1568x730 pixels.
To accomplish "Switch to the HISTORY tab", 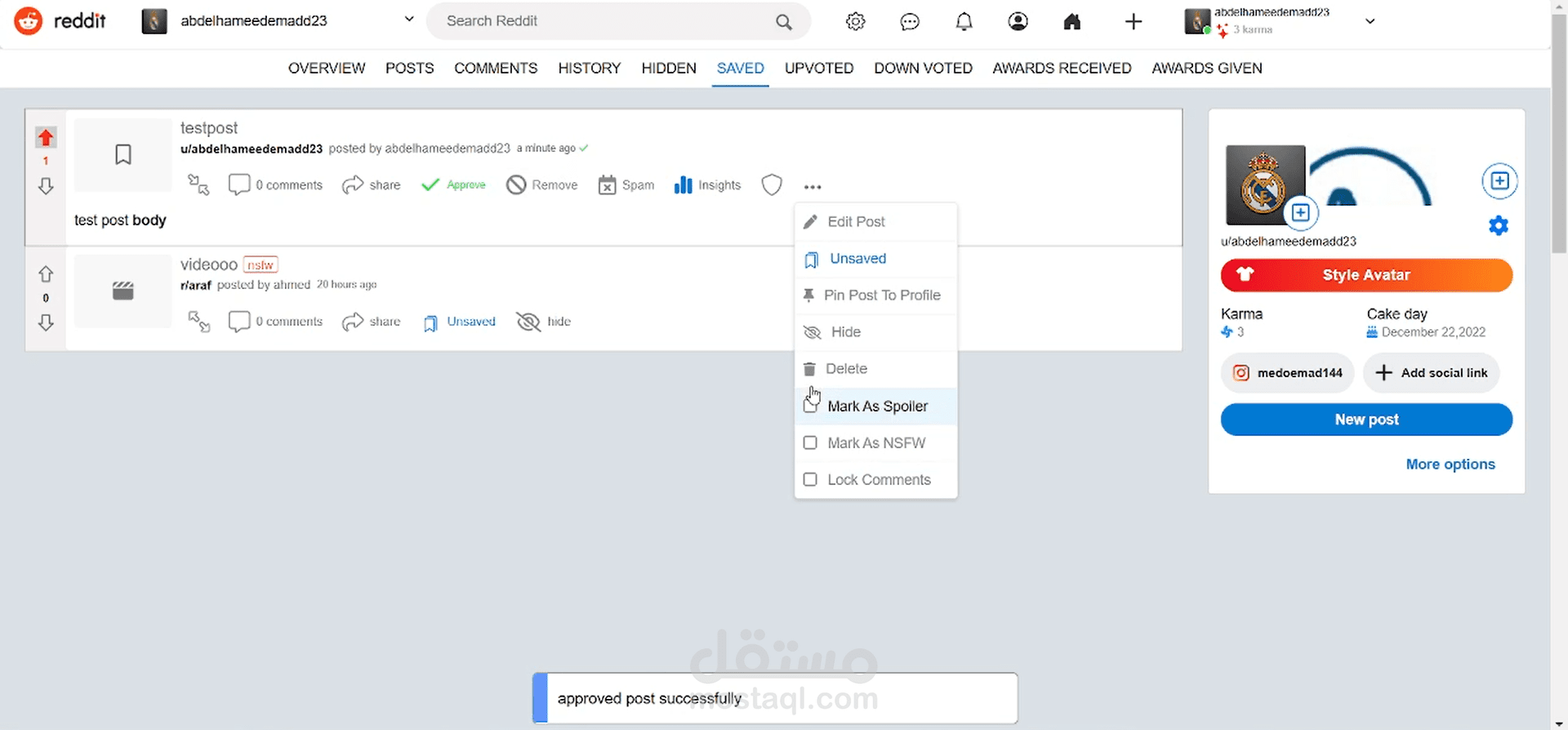I will coord(590,68).
